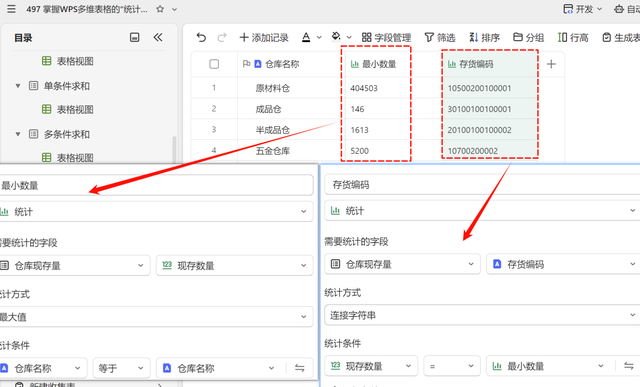The height and width of the screenshot is (387, 640).
Task: Collapse the 单条件求和 tree node
Action: (18, 86)
